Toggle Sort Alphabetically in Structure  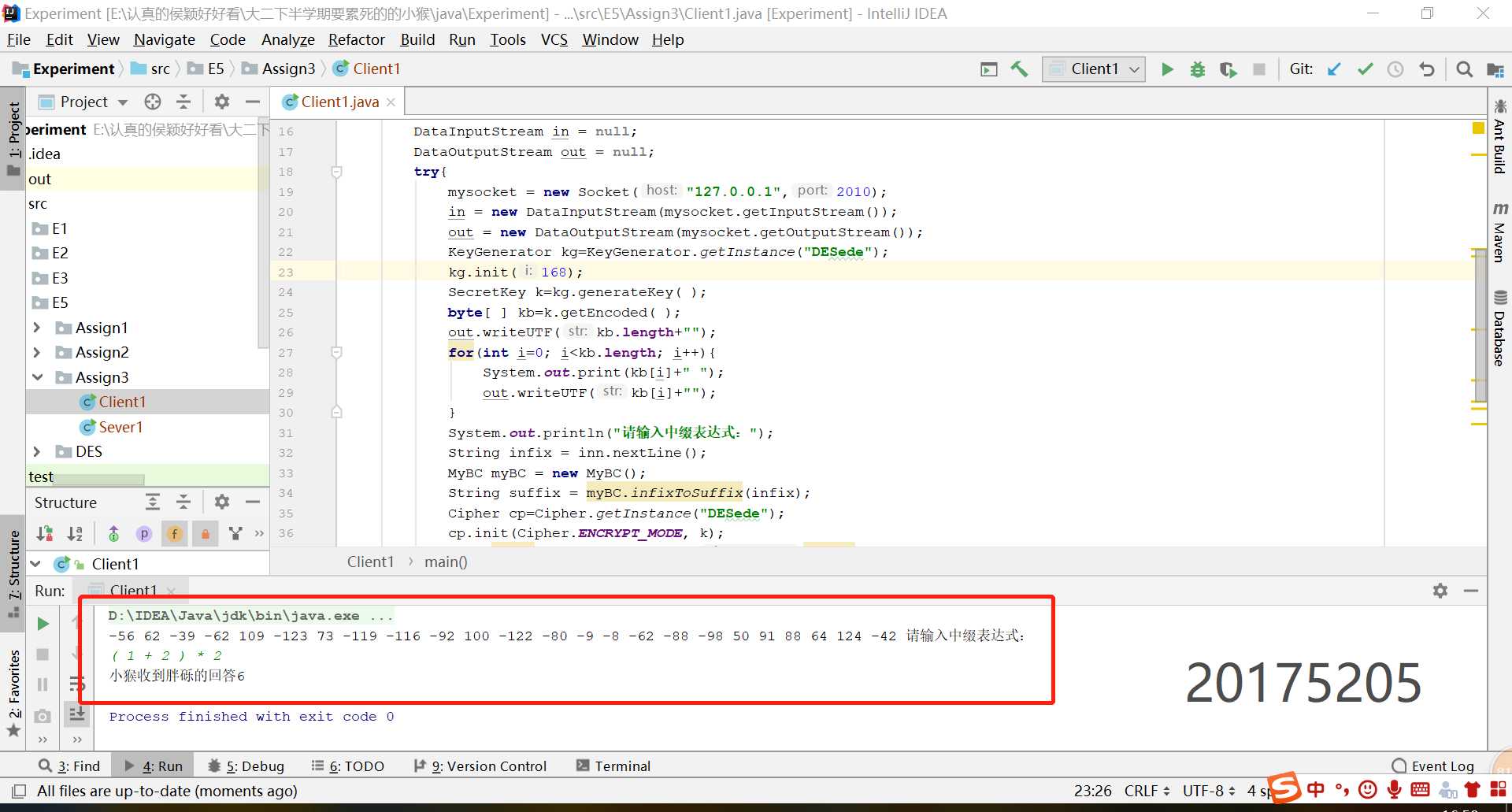tap(75, 533)
